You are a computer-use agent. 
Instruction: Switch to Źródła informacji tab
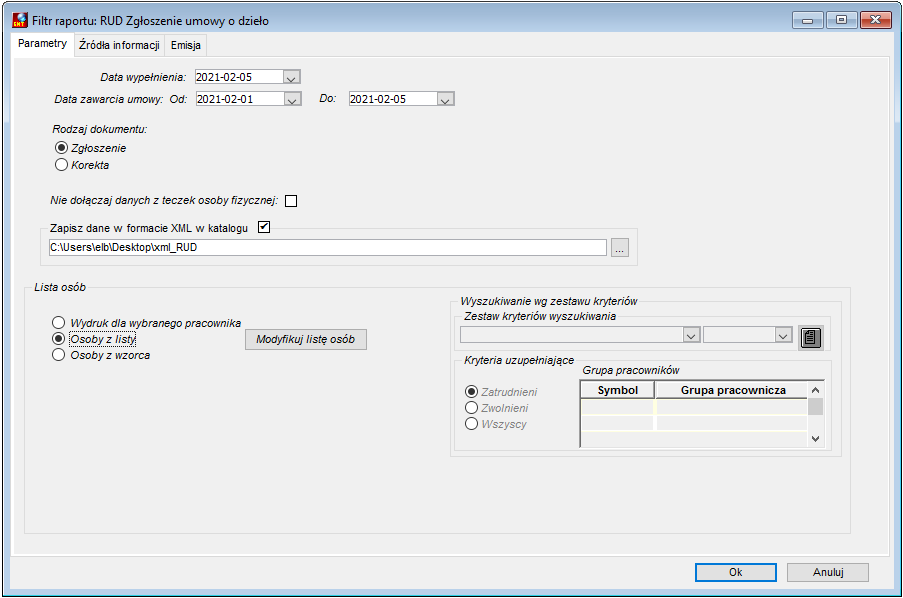[x=119, y=45]
